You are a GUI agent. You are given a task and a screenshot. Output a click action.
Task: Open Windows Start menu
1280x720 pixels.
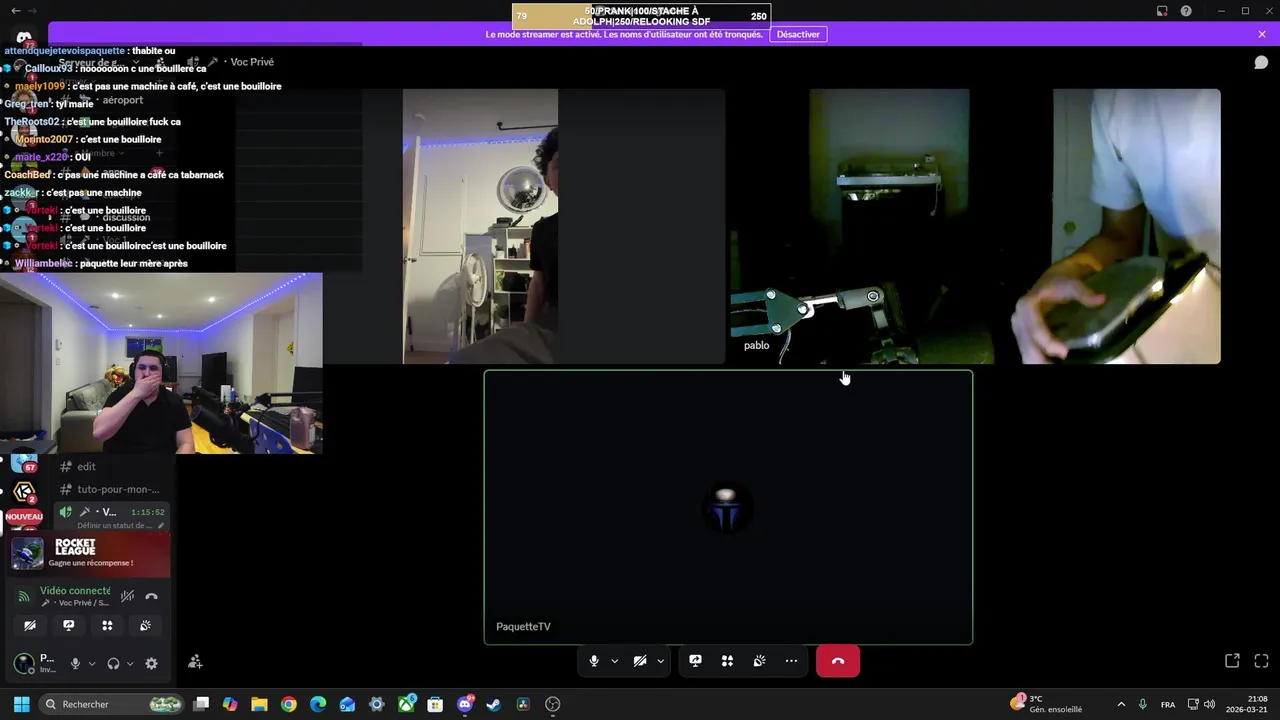point(21,704)
